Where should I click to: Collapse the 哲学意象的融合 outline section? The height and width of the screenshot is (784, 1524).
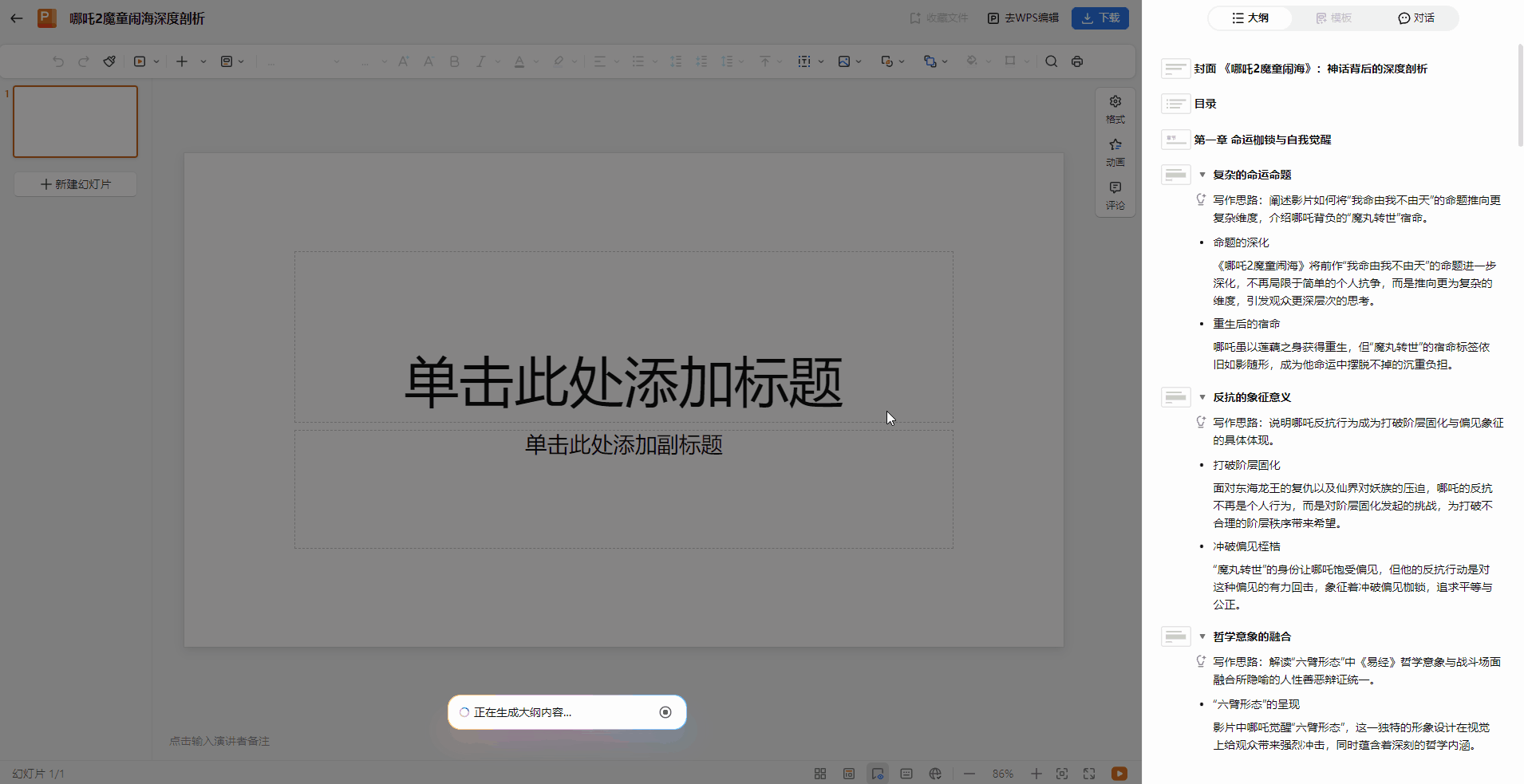pos(1202,636)
